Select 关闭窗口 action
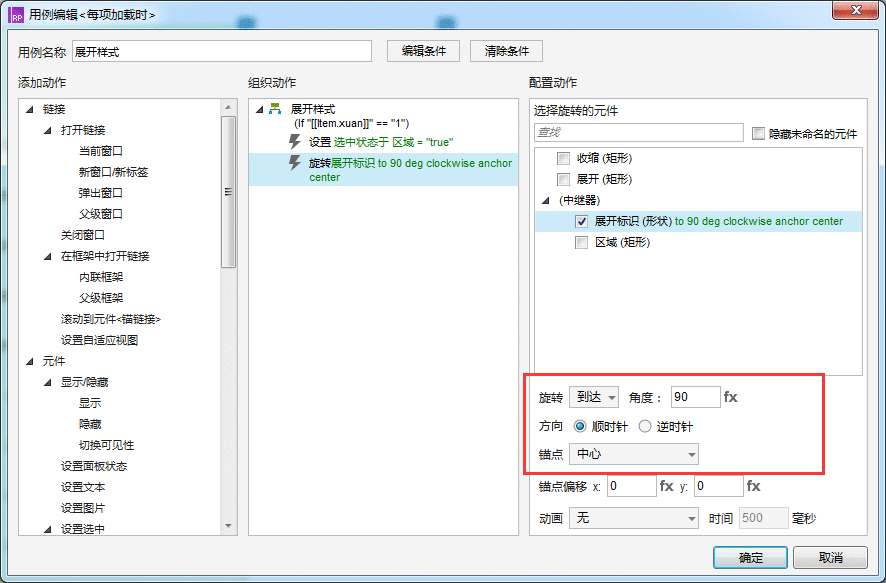The image size is (886, 583). tap(82, 235)
